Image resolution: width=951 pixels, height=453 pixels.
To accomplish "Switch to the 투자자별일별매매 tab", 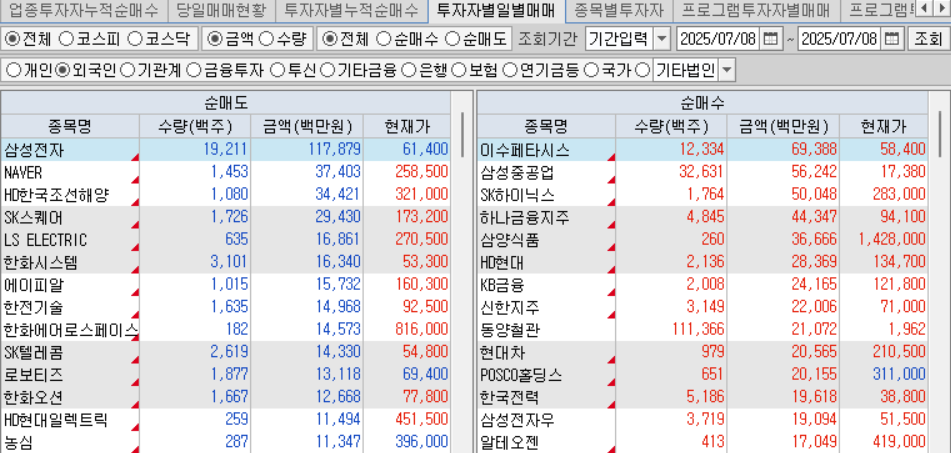I will (x=496, y=10).
